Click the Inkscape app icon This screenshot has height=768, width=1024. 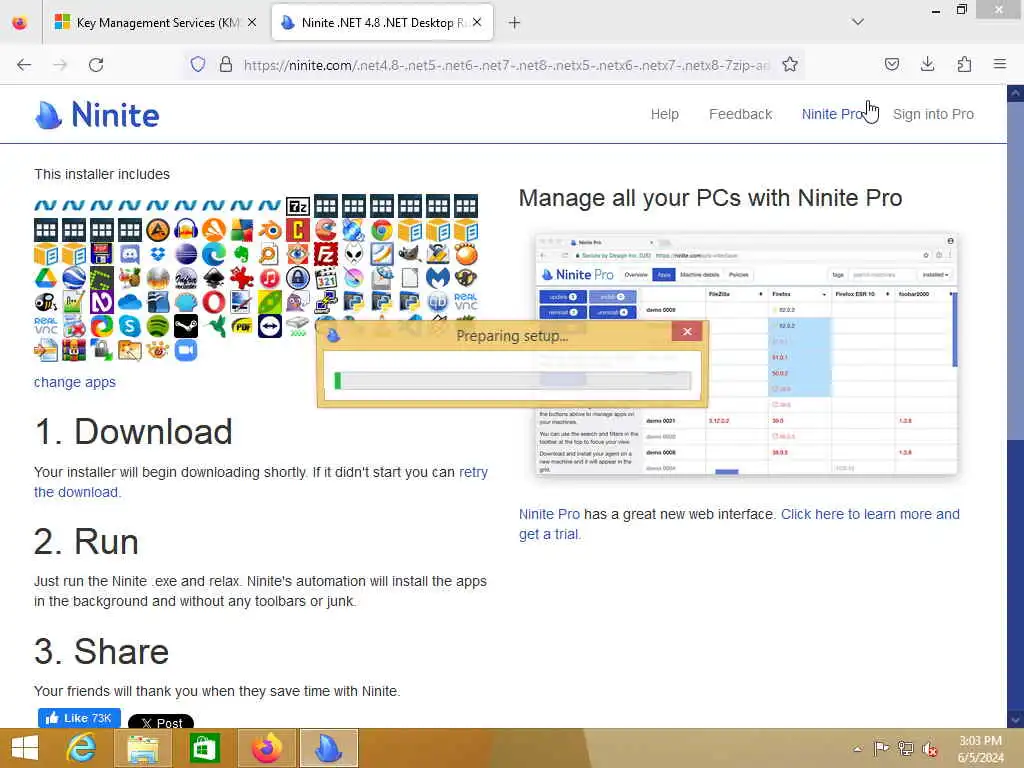pos(214,279)
